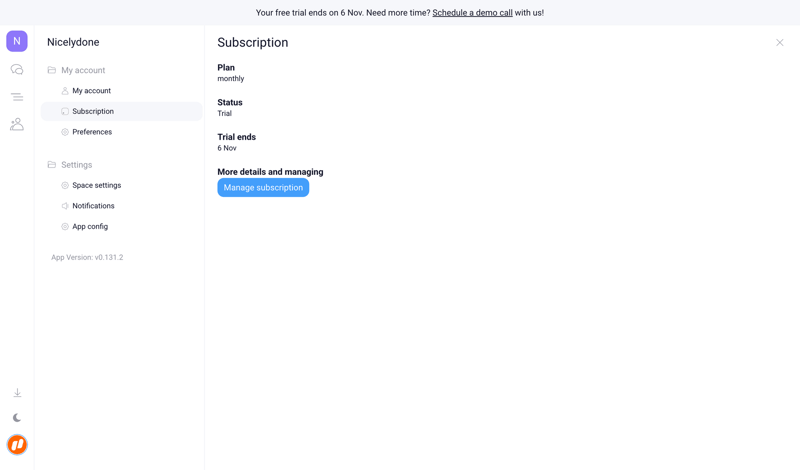Click the orange logo icon at bottom left
The image size is (800, 470).
tap(17, 445)
